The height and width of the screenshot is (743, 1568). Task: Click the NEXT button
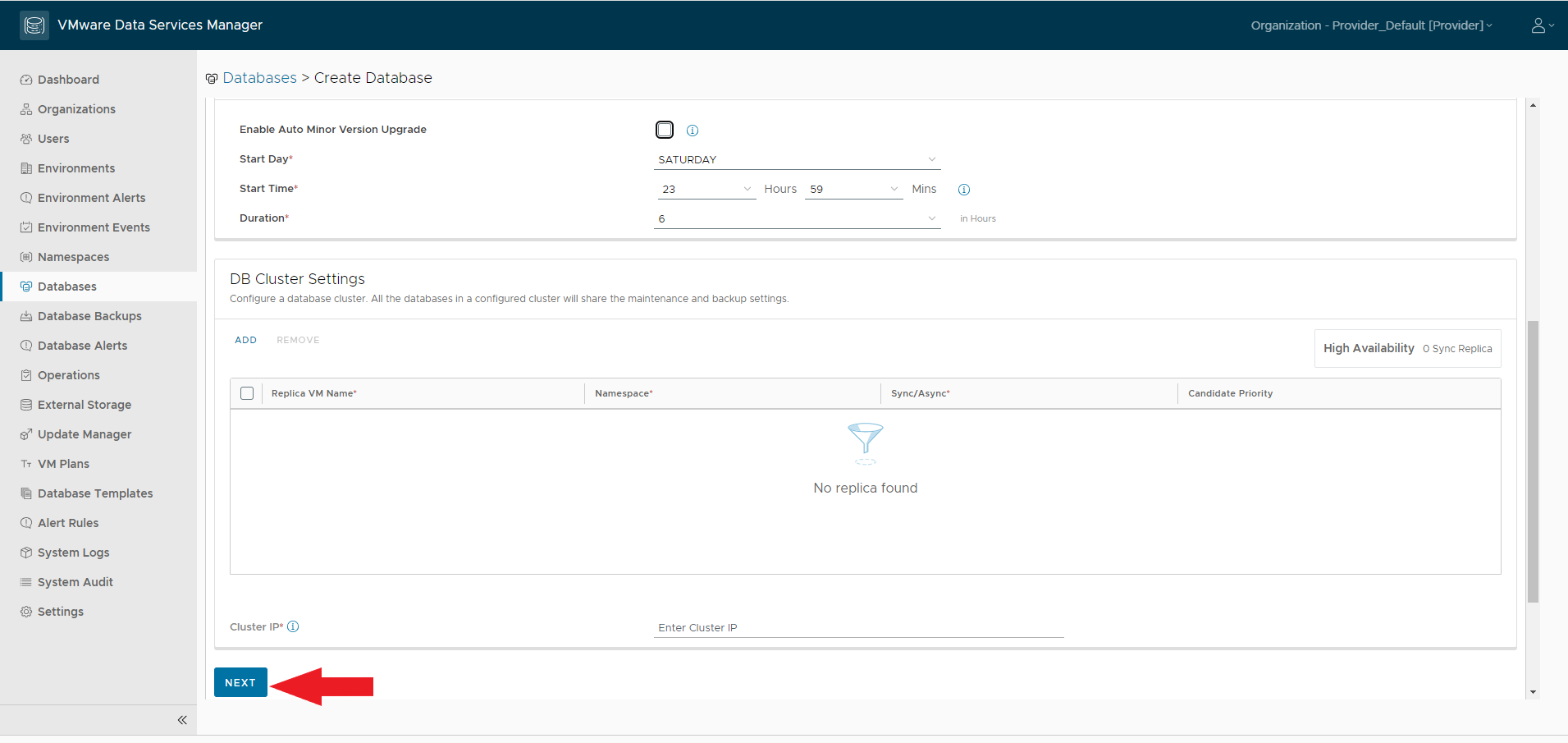click(x=240, y=682)
